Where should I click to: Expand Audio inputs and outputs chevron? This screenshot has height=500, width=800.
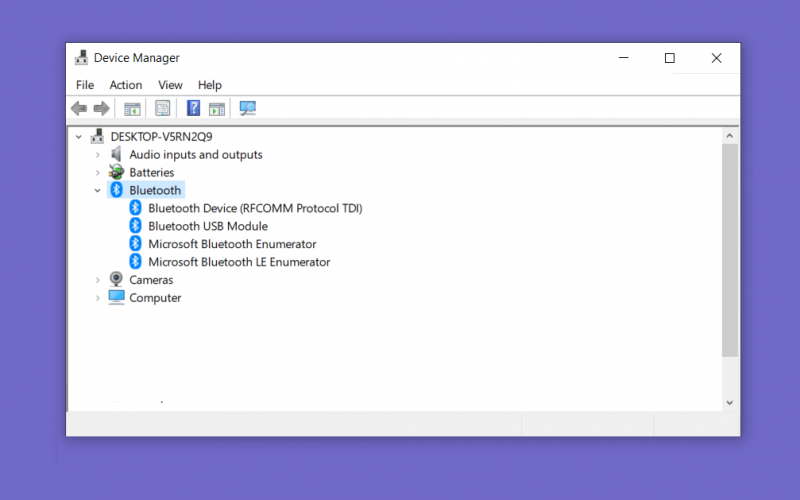click(97, 155)
